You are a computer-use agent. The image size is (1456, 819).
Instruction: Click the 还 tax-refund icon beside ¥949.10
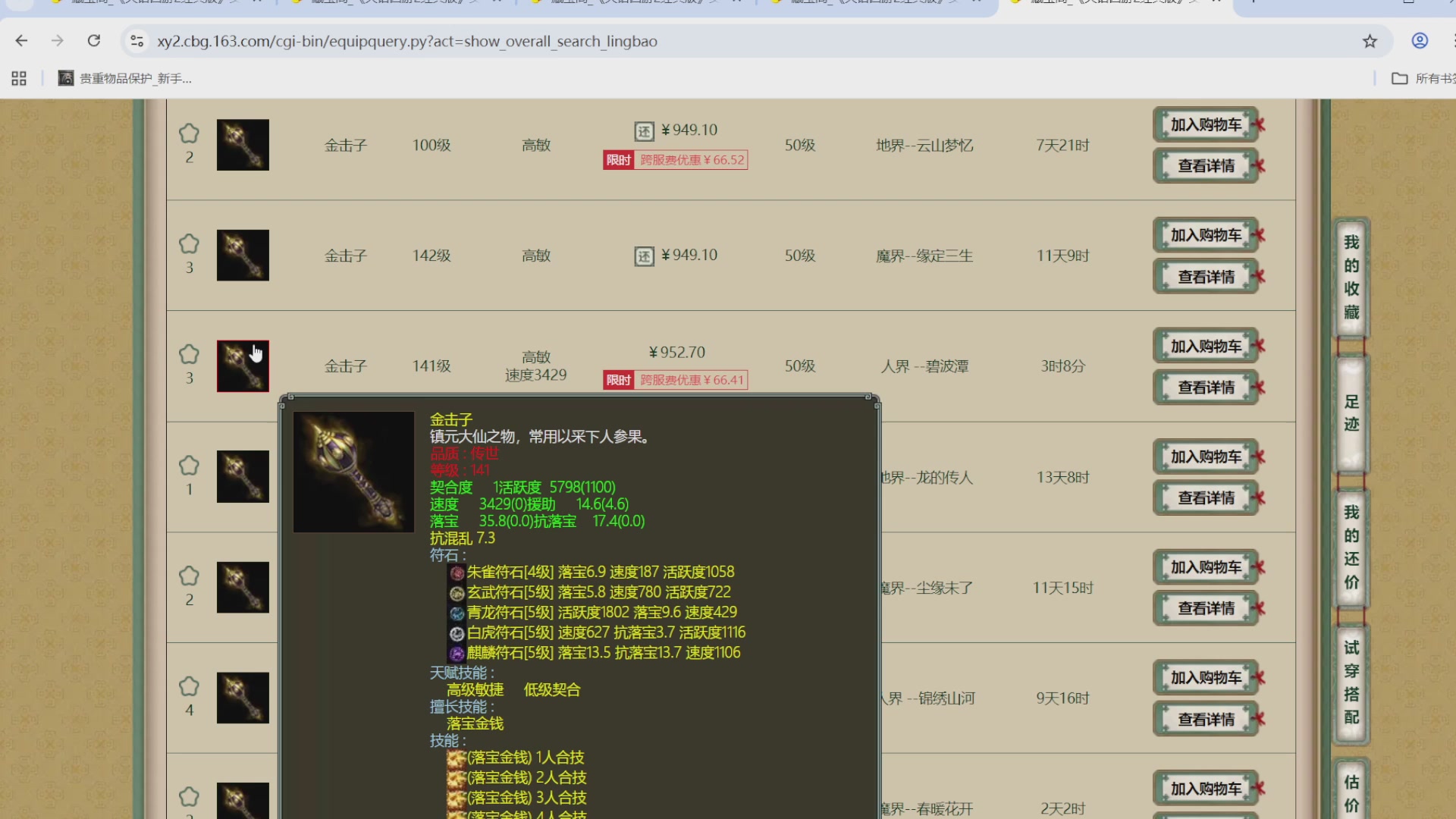pyautogui.click(x=644, y=130)
